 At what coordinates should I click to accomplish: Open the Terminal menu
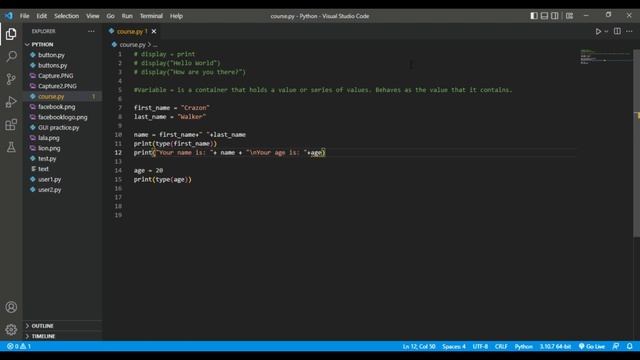[151, 16]
